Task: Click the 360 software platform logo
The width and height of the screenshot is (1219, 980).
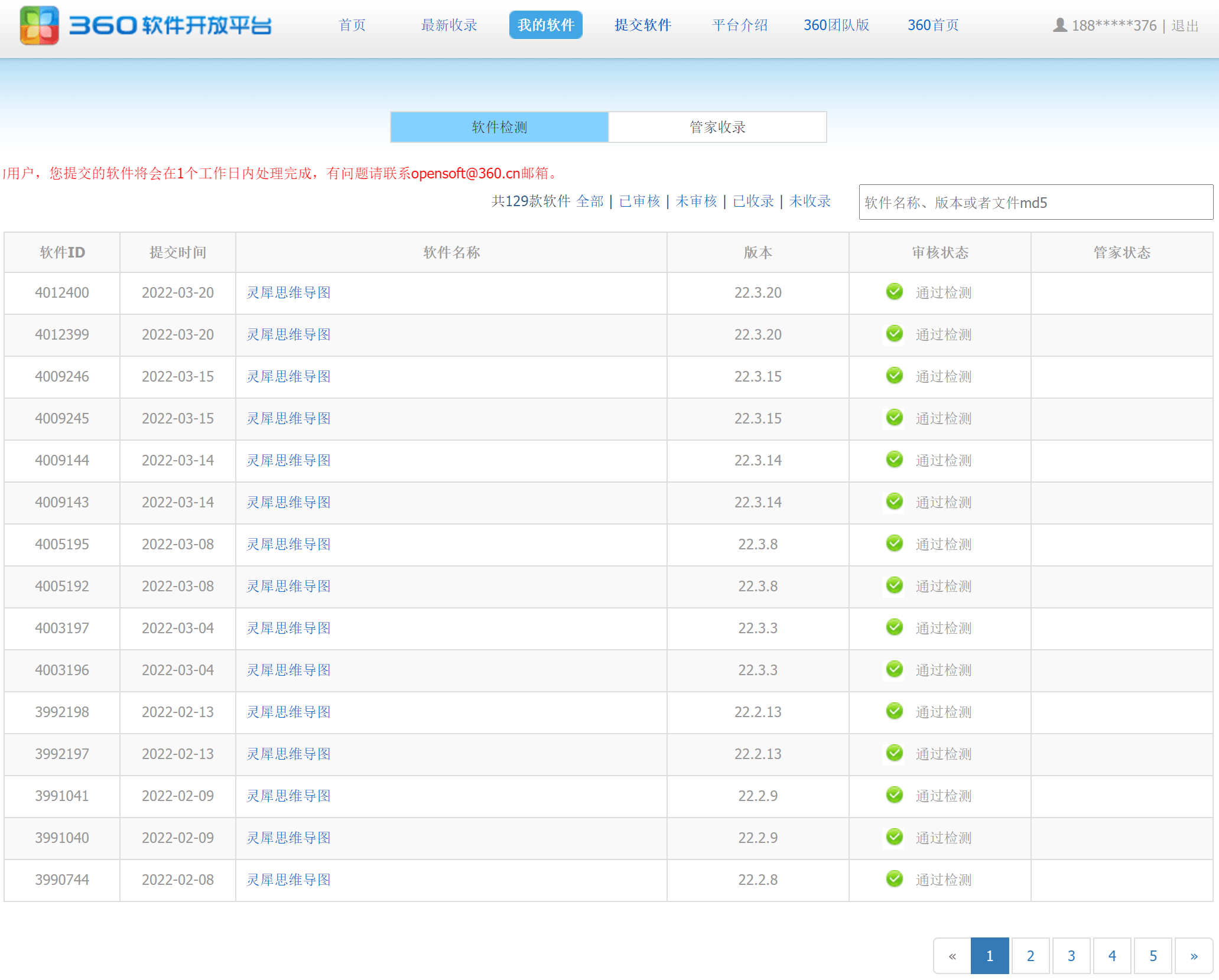Action: tap(145, 25)
